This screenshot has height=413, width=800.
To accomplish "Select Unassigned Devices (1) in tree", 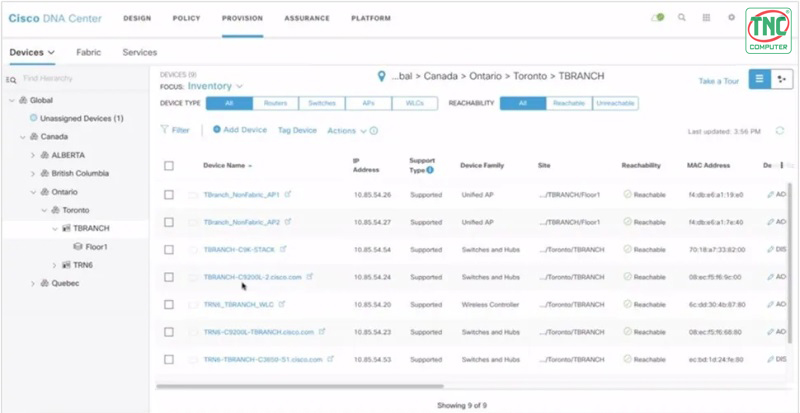I will 82,118.
